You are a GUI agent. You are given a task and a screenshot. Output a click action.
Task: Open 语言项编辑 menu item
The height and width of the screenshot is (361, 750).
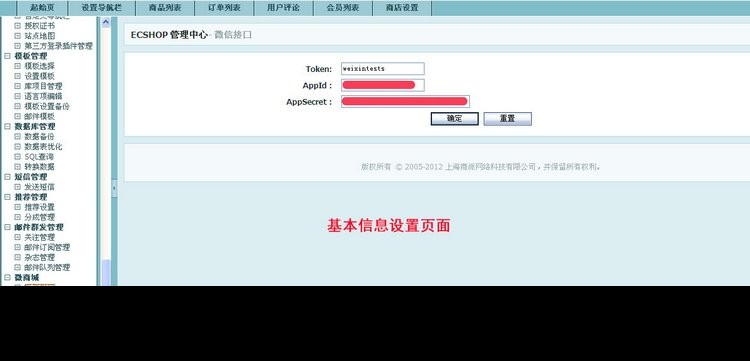pyautogui.click(x=43, y=96)
